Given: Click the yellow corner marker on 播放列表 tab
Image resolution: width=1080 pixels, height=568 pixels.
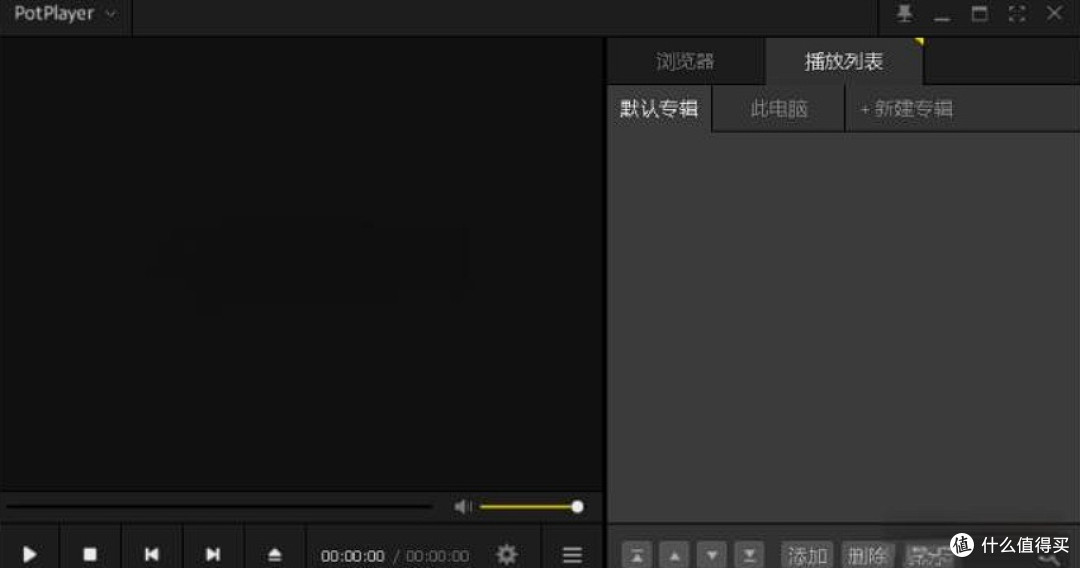Looking at the screenshot, I should pos(919,42).
